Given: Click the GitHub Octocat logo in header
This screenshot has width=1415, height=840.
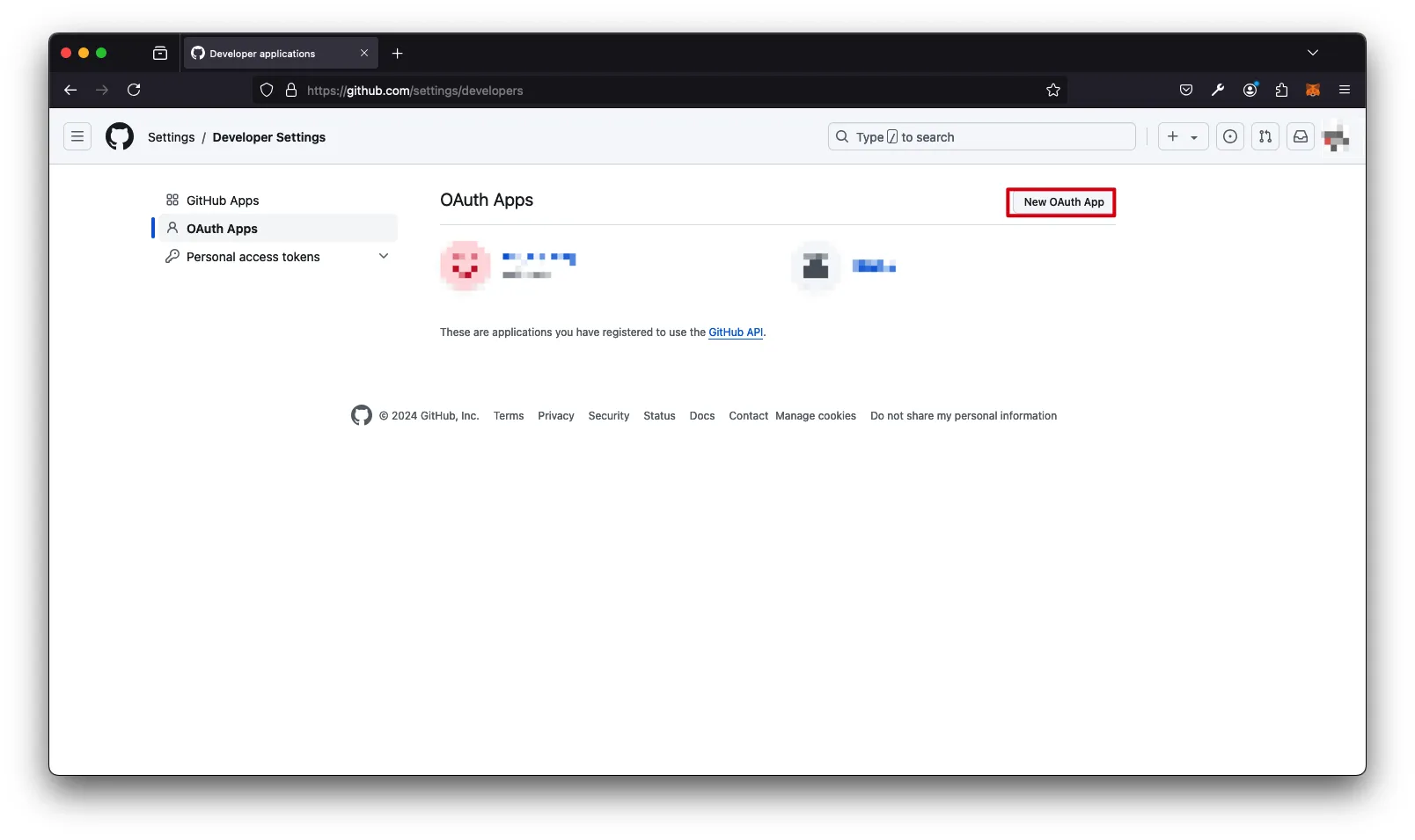Looking at the screenshot, I should (120, 137).
